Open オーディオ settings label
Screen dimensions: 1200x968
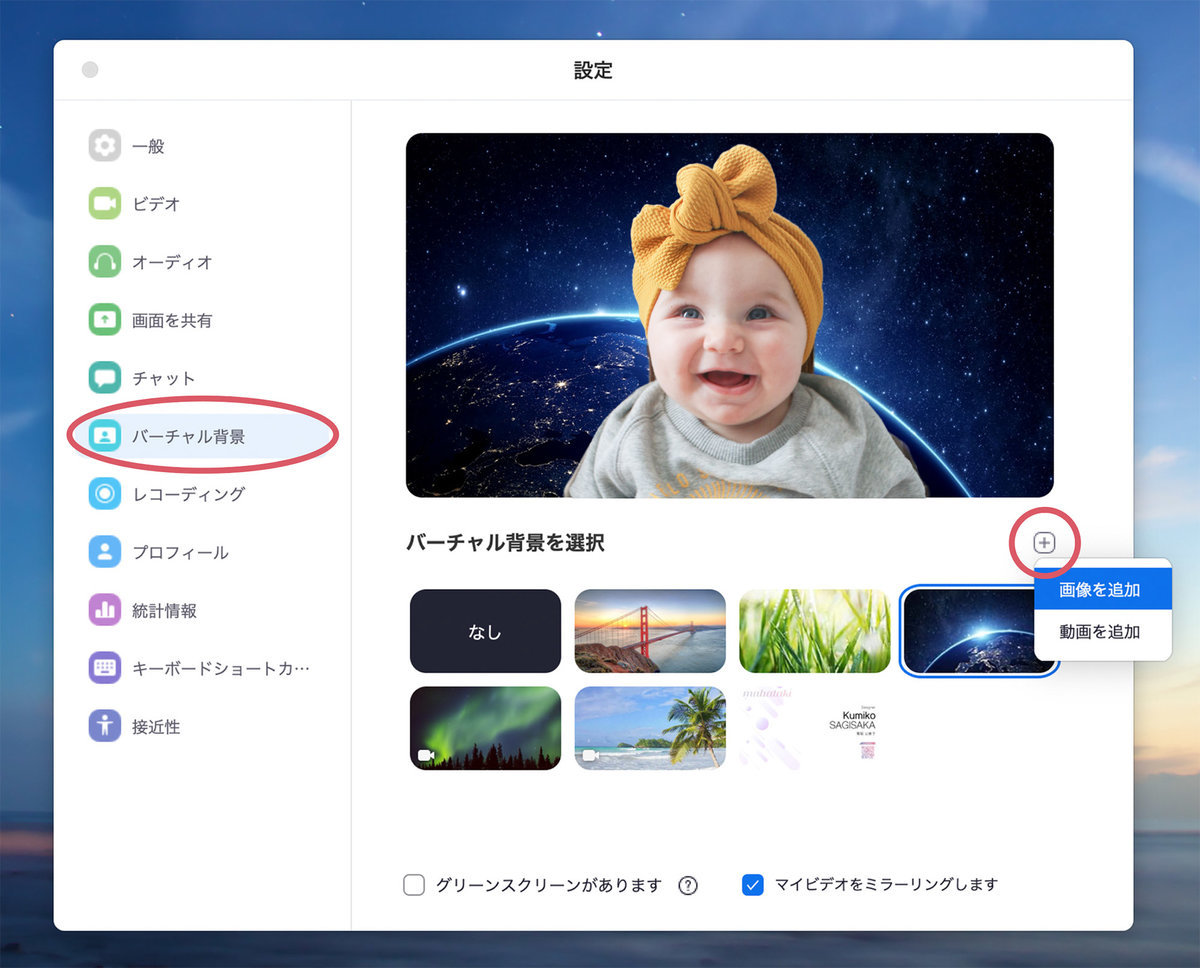pyautogui.click(x=172, y=262)
